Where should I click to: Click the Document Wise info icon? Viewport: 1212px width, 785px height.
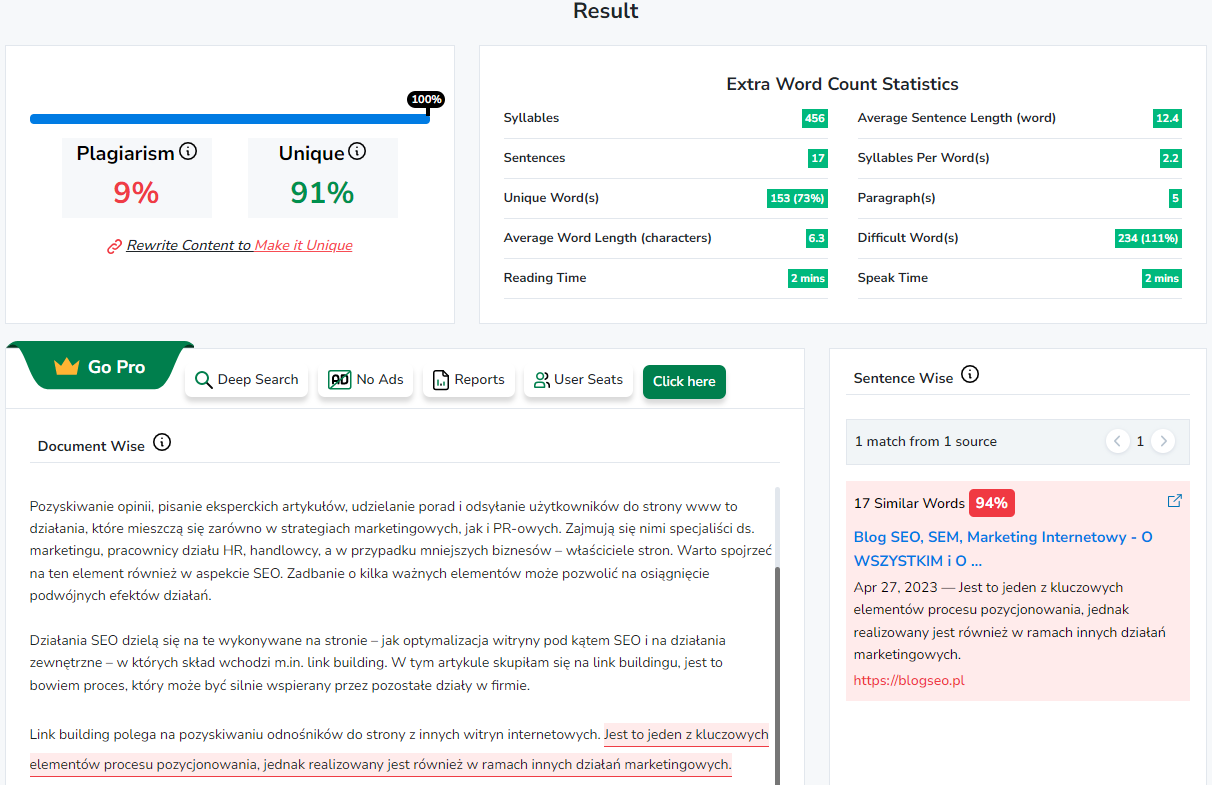[162, 442]
